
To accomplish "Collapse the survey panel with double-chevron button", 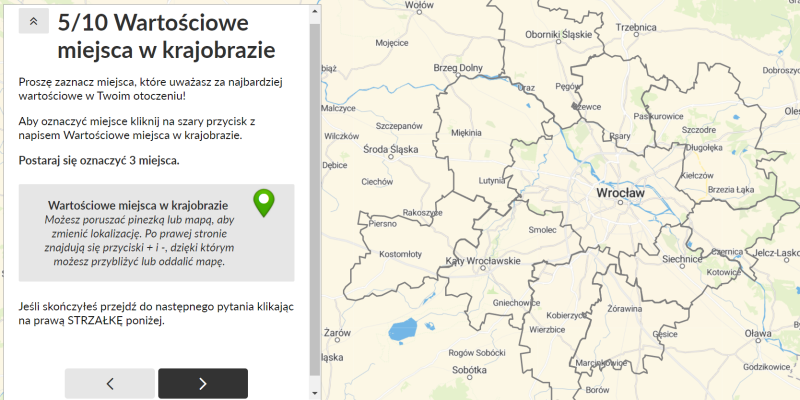I will pyautogui.click(x=33, y=20).
